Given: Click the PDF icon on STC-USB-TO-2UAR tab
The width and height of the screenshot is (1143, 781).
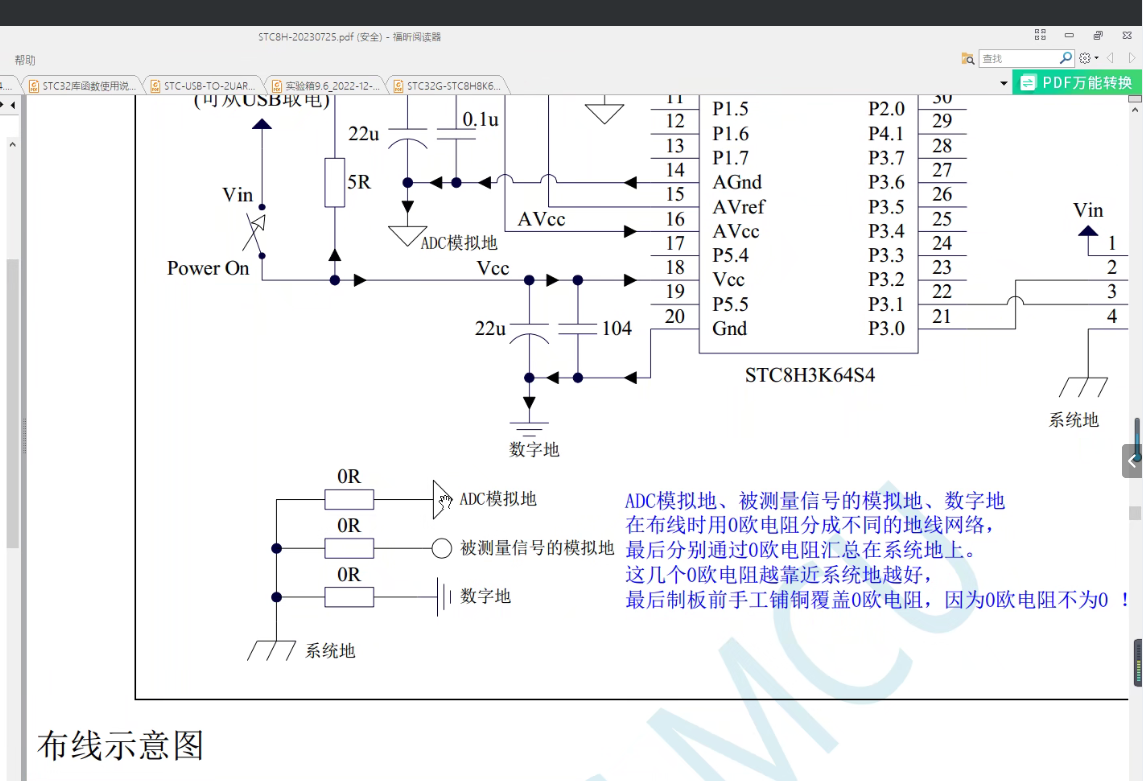Looking at the screenshot, I should 155,86.
